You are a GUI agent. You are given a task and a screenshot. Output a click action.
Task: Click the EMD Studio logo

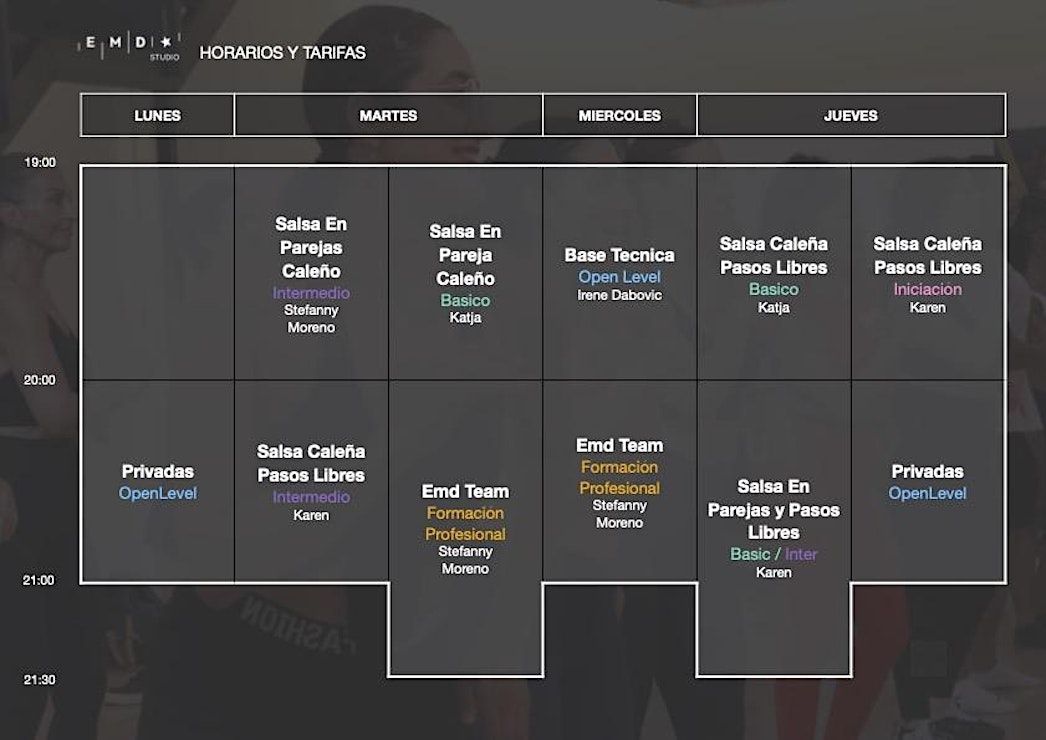tap(130, 46)
